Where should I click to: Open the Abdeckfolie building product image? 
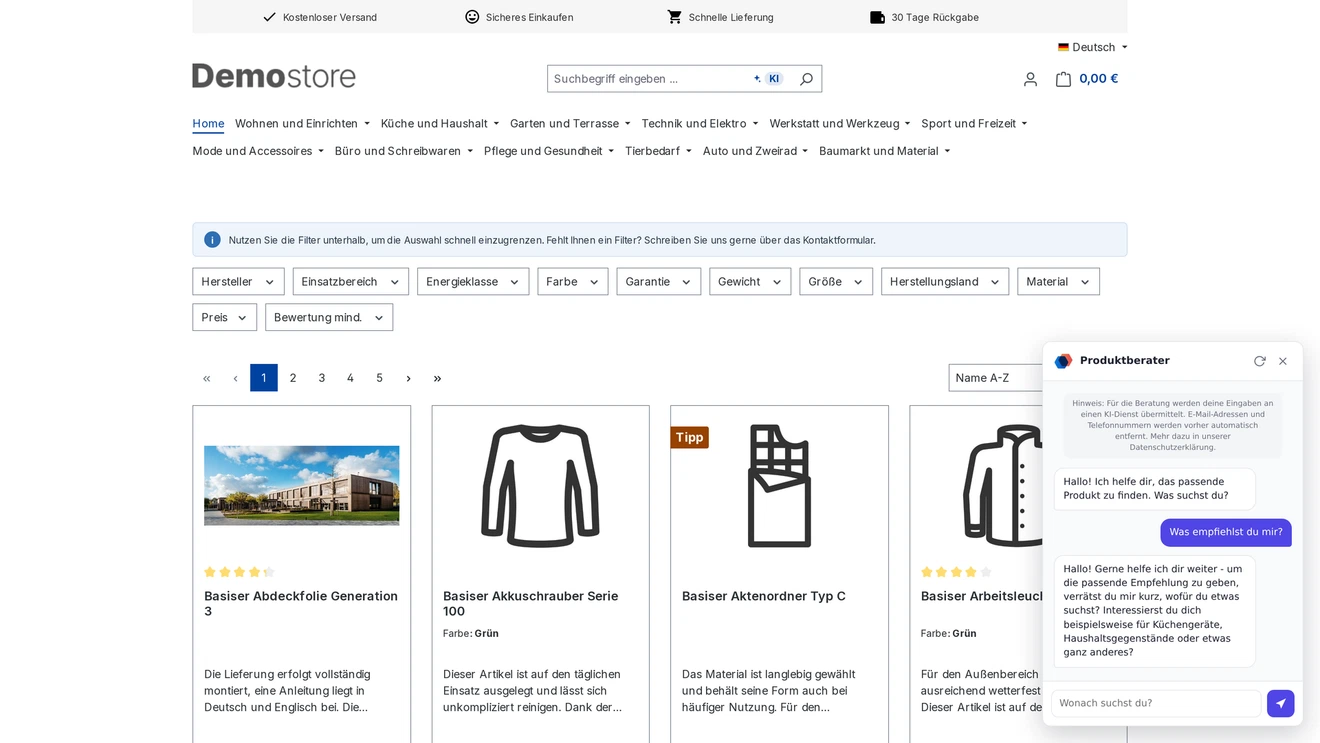[x=302, y=485]
